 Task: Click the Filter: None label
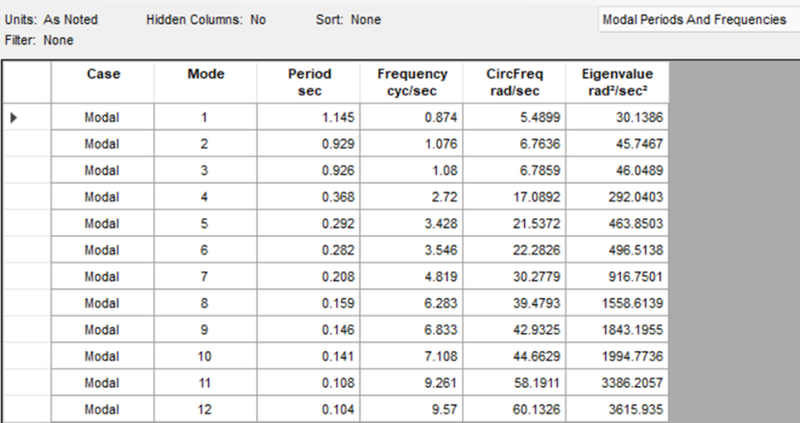coord(39,40)
